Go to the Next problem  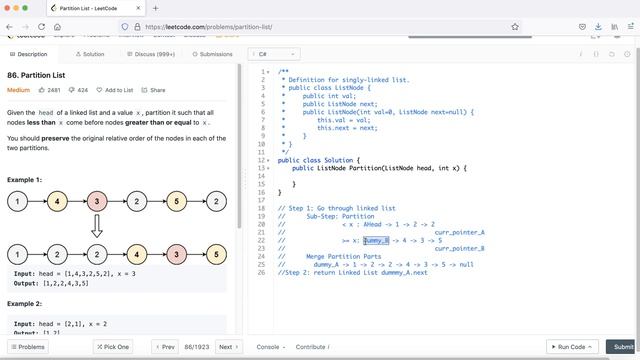[229, 347]
